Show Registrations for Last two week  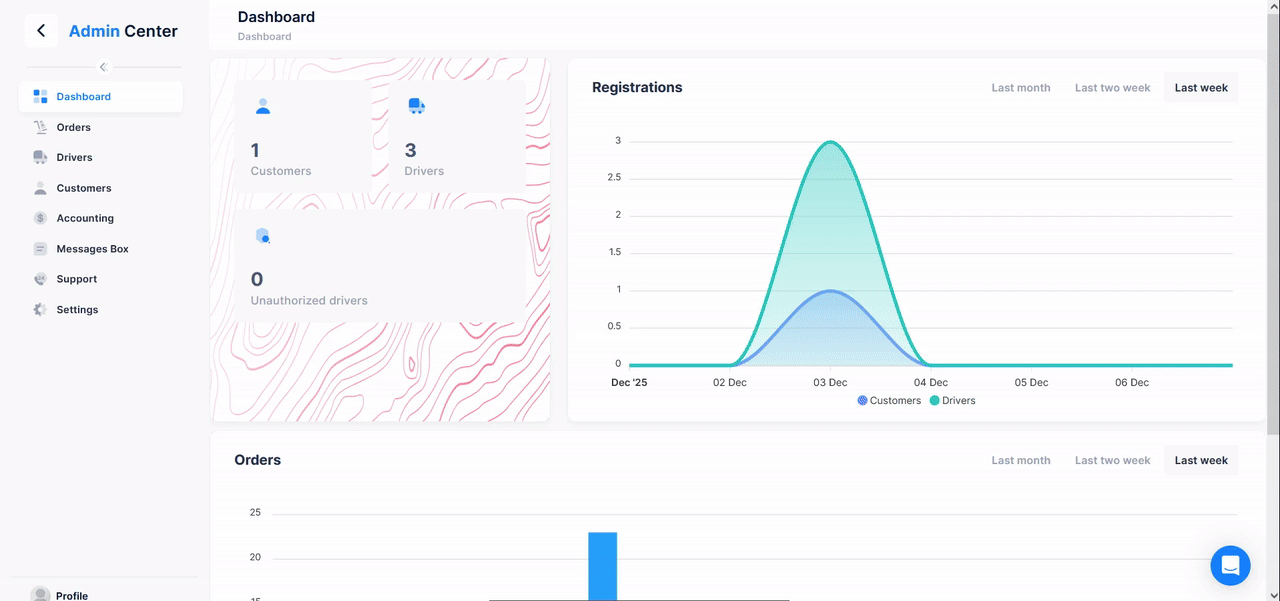click(1112, 88)
